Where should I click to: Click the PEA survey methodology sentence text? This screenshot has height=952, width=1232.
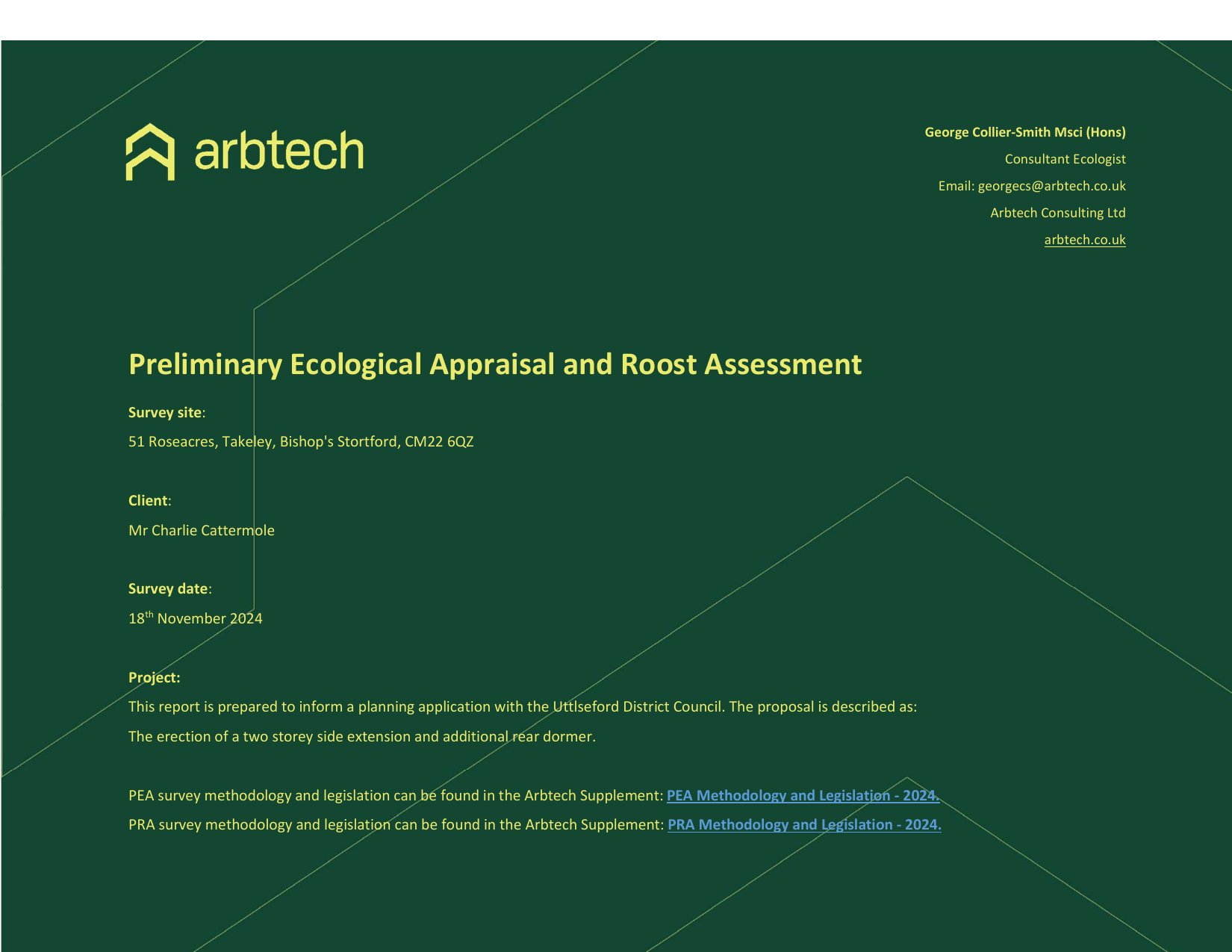(x=395, y=795)
